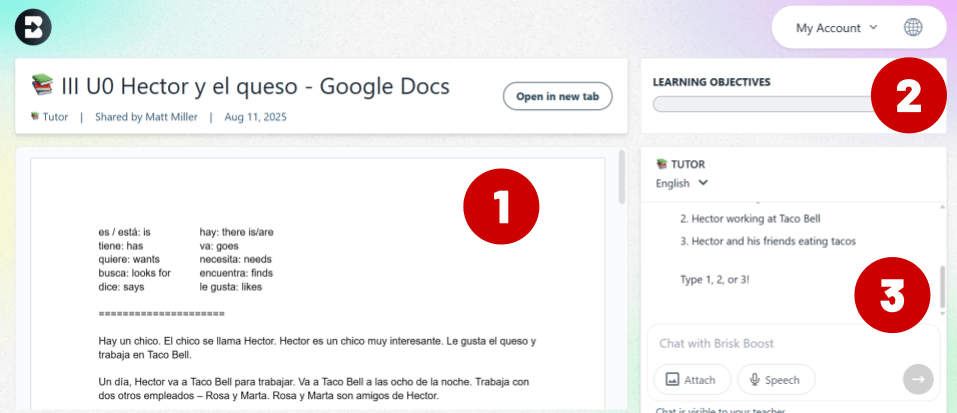Click the Tutor label under the title
The width and height of the screenshot is (957, 413).
50,117
